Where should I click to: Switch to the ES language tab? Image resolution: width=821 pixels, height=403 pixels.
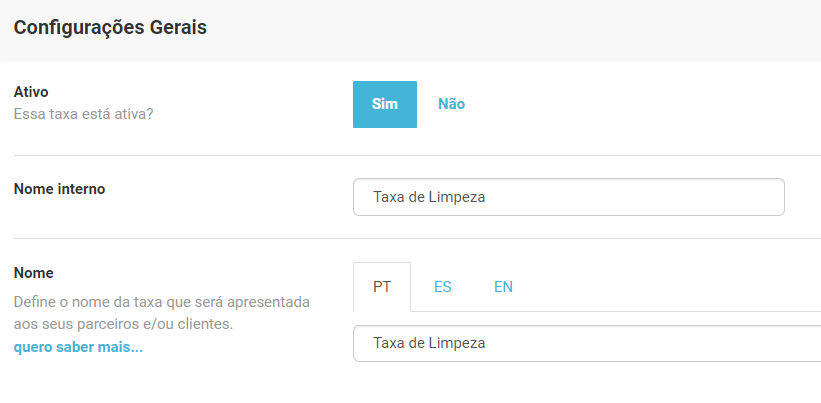coord(443,286)
